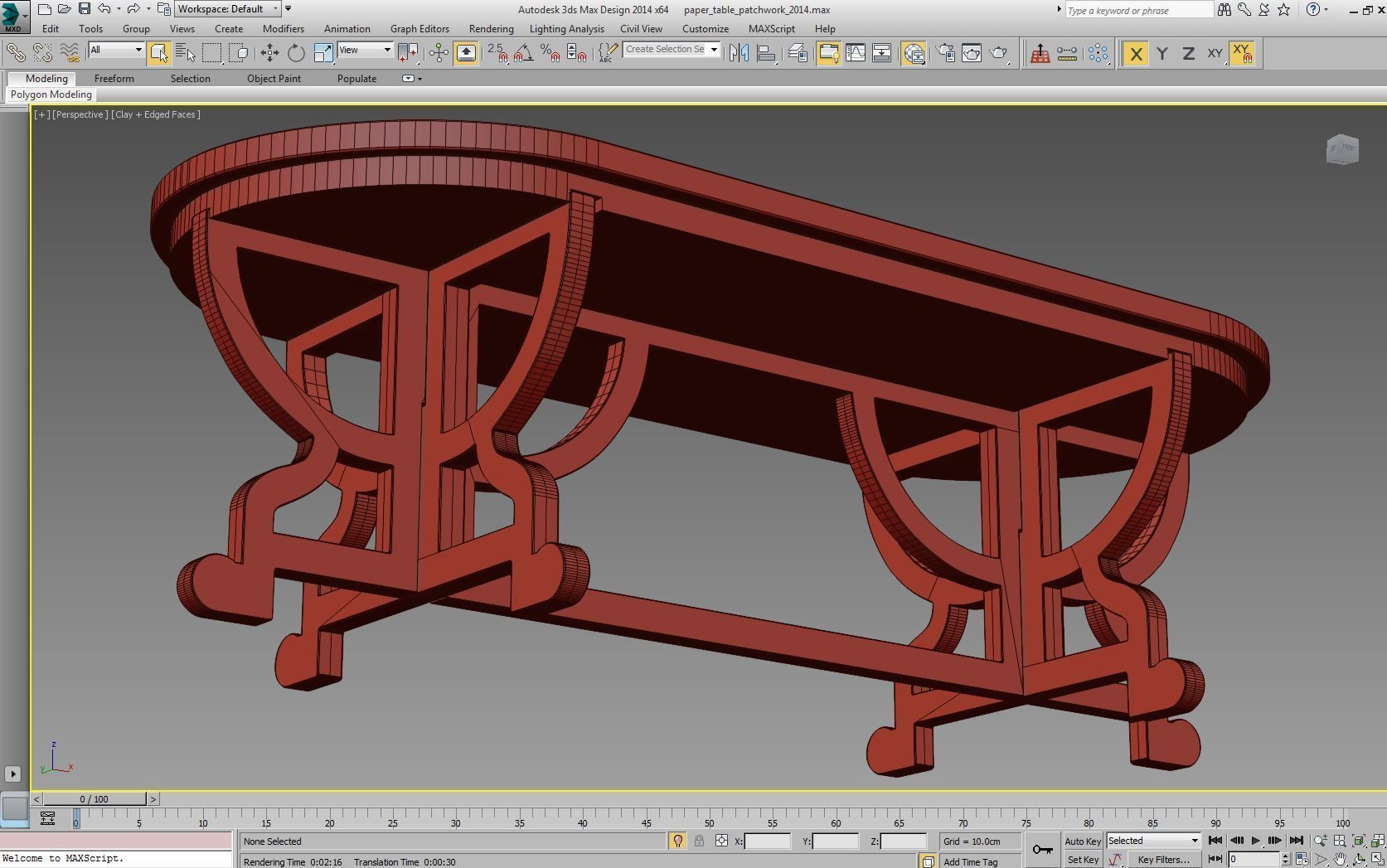Toggle Auto Key mode

(1082, 841)
